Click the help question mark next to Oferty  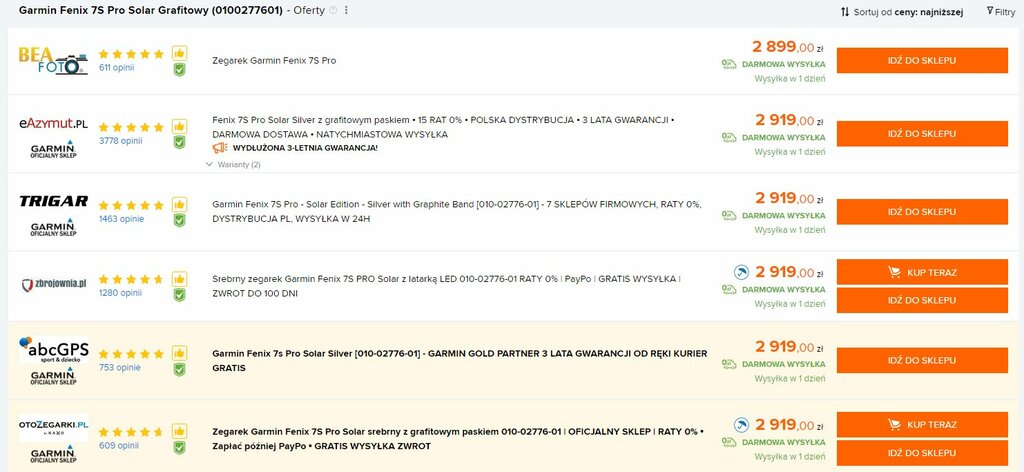(x=333, y=10)
